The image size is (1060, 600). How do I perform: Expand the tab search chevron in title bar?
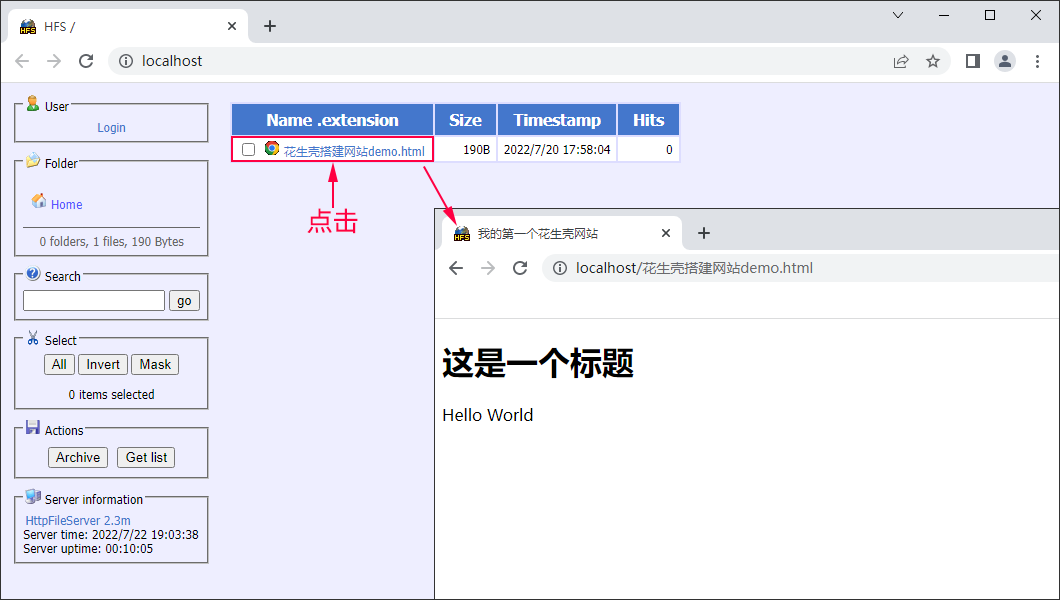(x=898, y=15)
